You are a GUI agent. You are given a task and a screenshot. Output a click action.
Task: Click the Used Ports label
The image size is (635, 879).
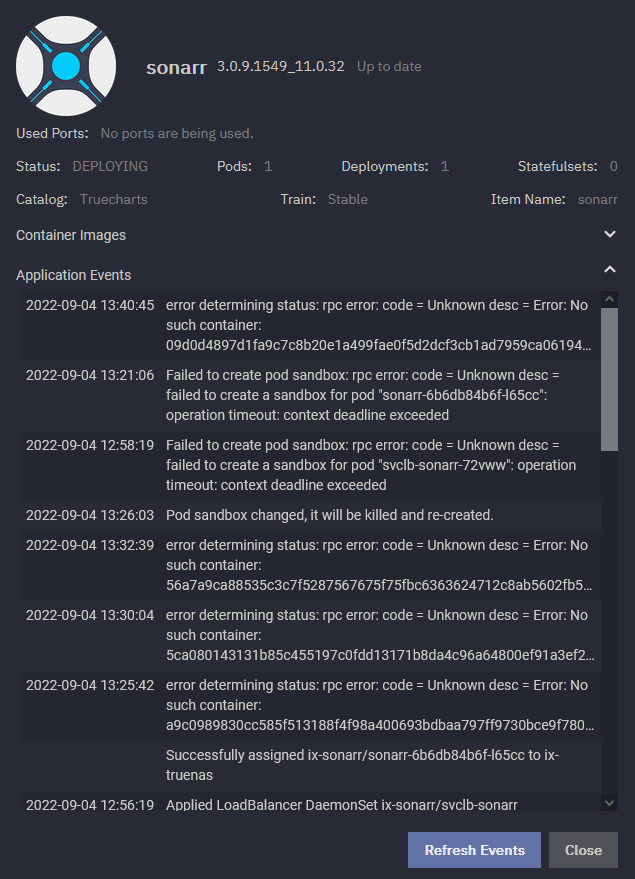click(52, 133)
